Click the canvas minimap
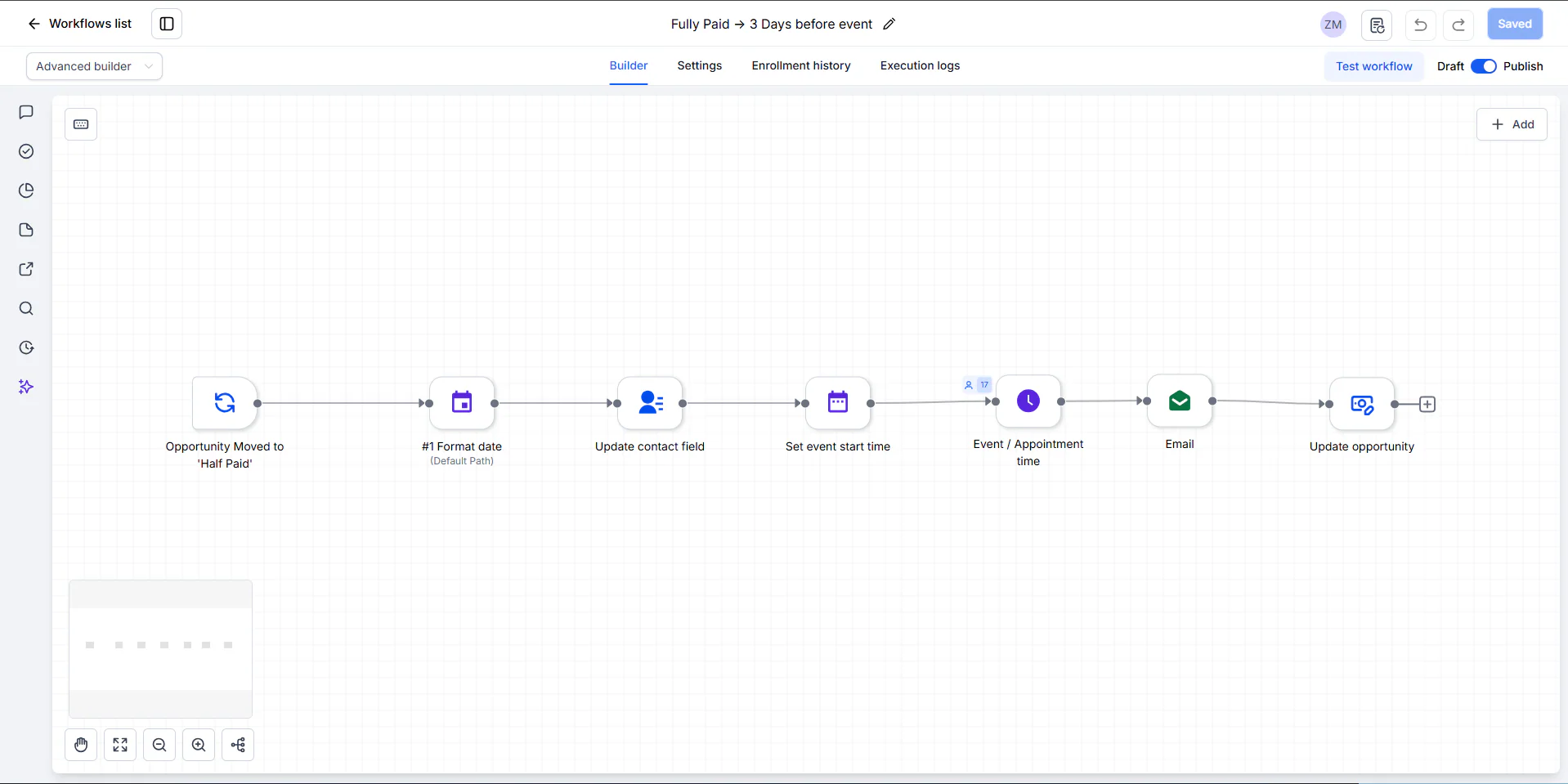1568x784 pixels. pos(161,649)
